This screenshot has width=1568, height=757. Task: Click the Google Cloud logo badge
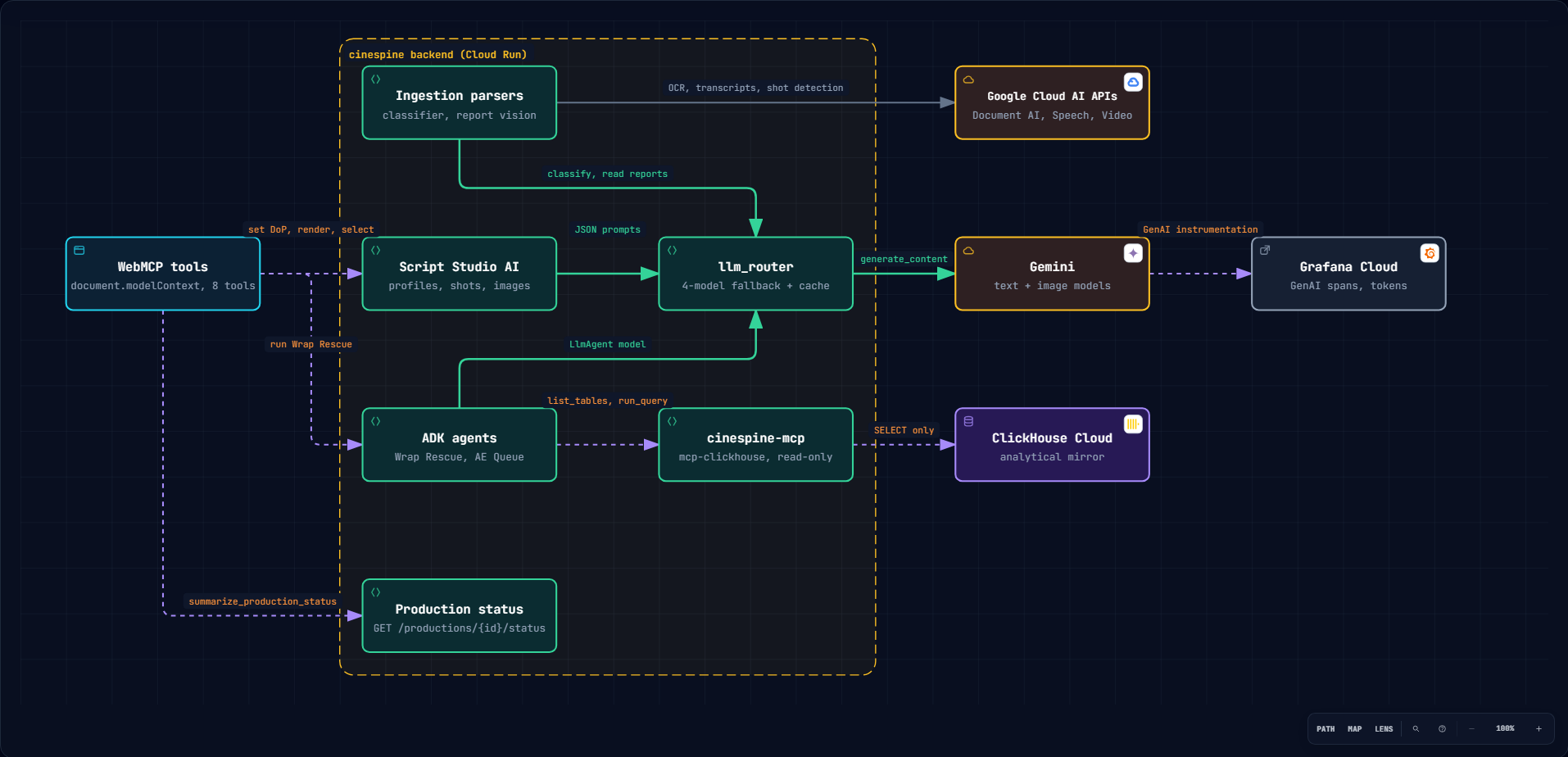click(x=1133, y=82)
